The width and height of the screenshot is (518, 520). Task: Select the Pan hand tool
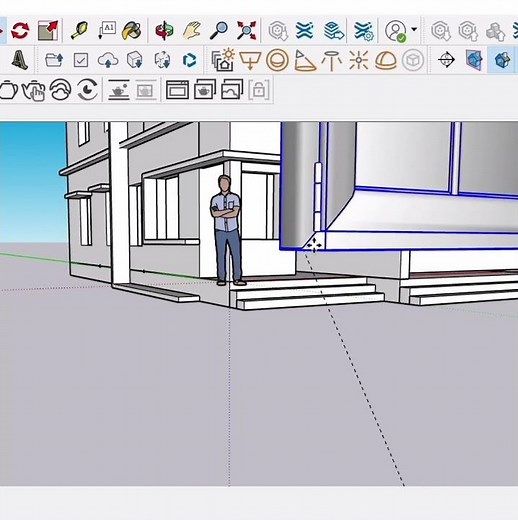[x=192, y=31]
